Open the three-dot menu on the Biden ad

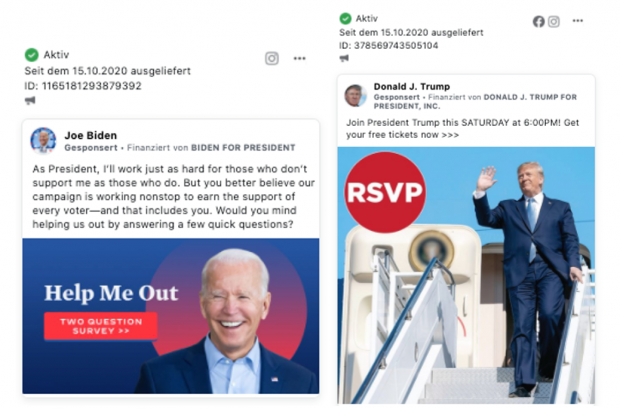pyautogui.click(x=300, y=59)
